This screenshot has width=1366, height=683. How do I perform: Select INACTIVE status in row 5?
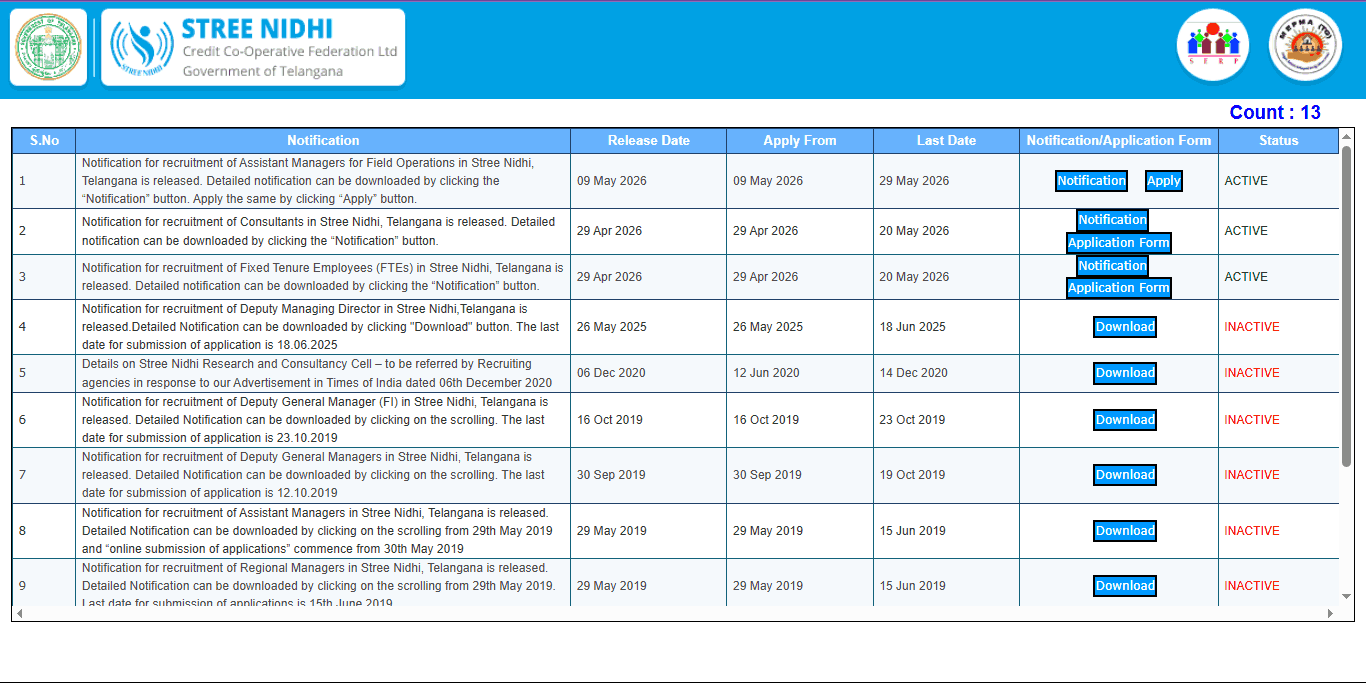pos(1252,373)
